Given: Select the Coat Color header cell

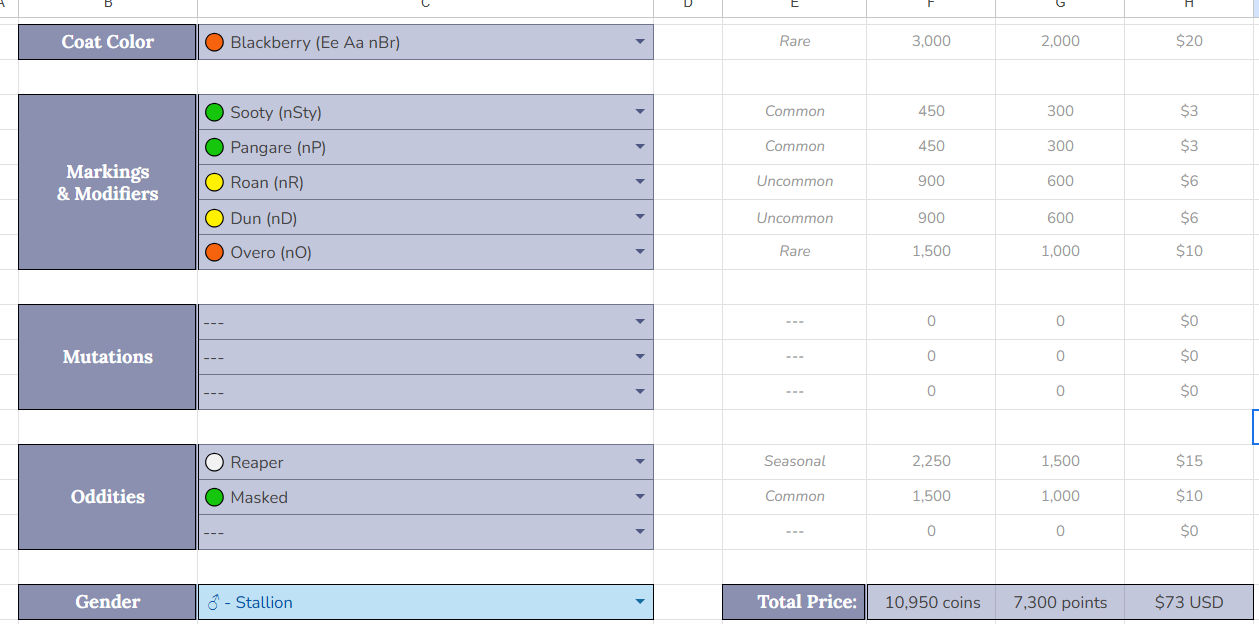Looking at the screenshot, I should [x=107, y=42].
